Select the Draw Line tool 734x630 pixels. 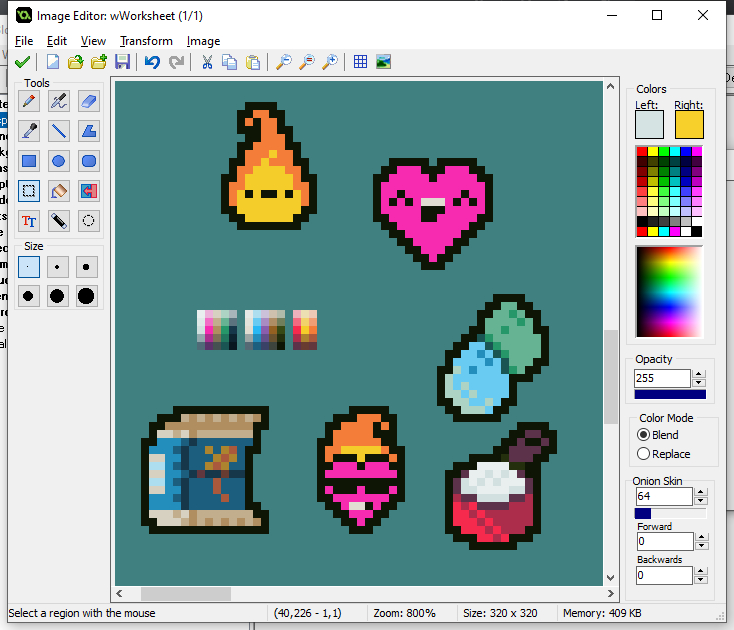point(59,130)
